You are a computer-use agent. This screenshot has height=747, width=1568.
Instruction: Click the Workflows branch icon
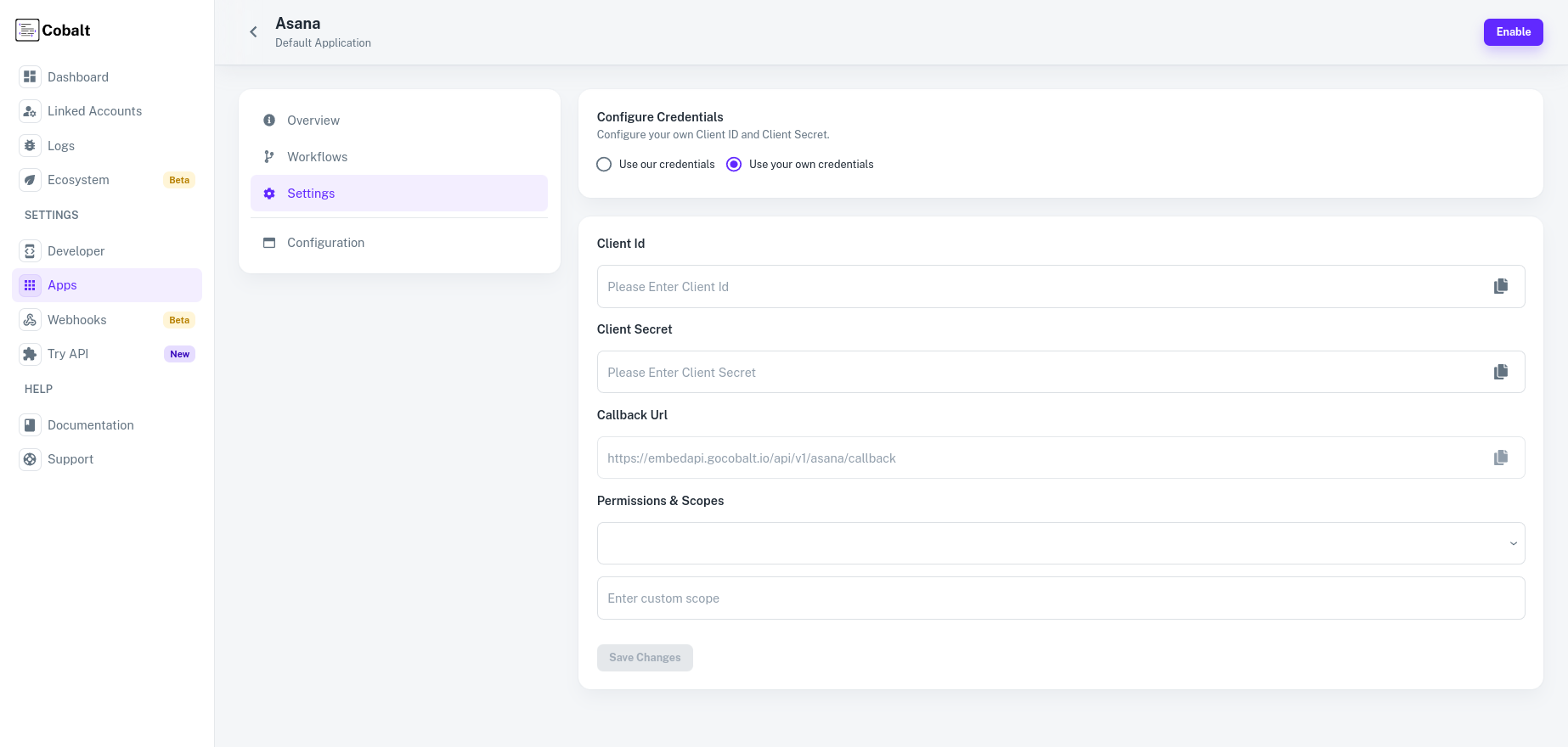(269, 157)
